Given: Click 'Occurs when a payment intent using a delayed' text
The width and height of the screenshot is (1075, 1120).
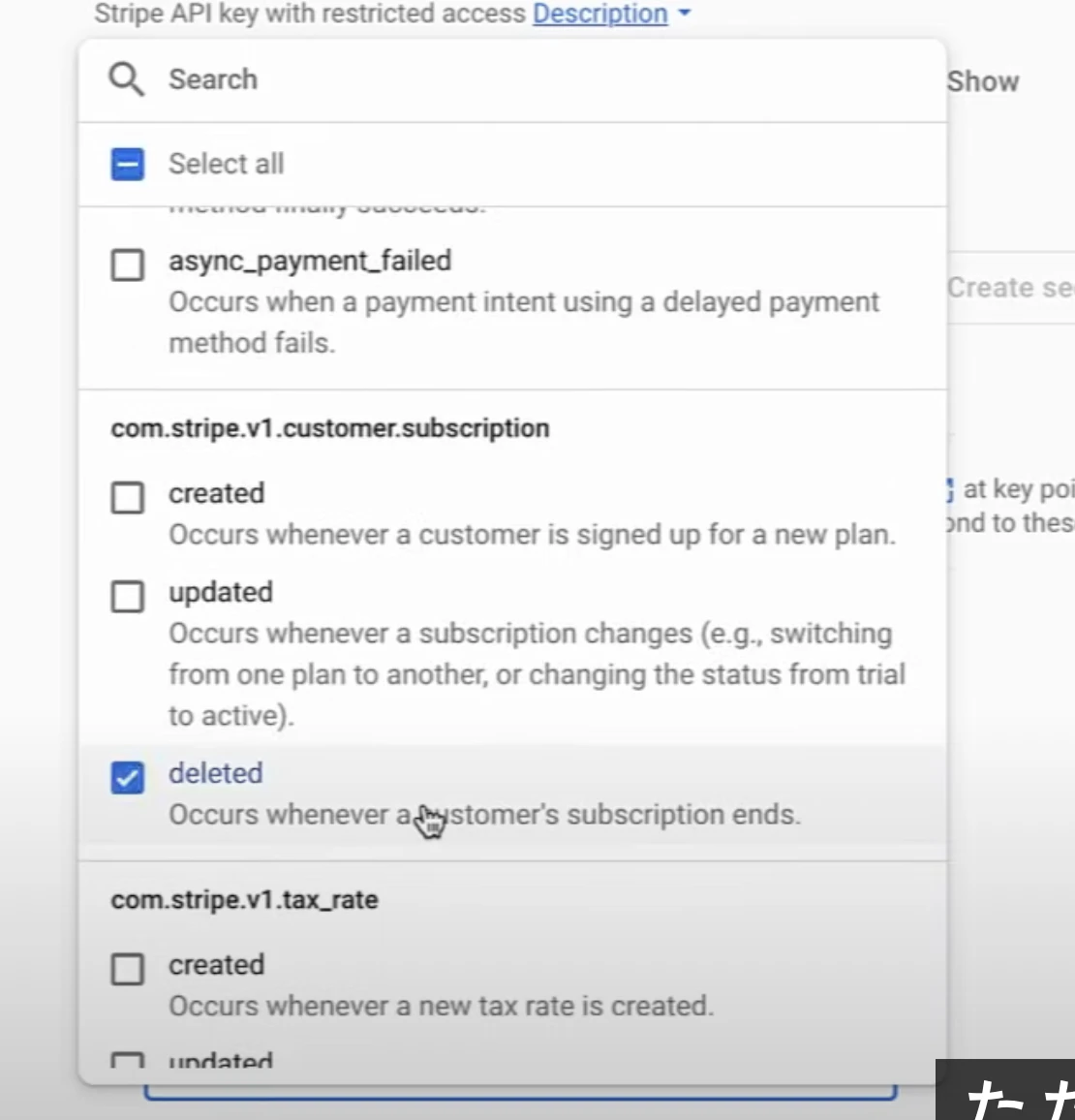Looking at the screenshot, I should point(524,322).
